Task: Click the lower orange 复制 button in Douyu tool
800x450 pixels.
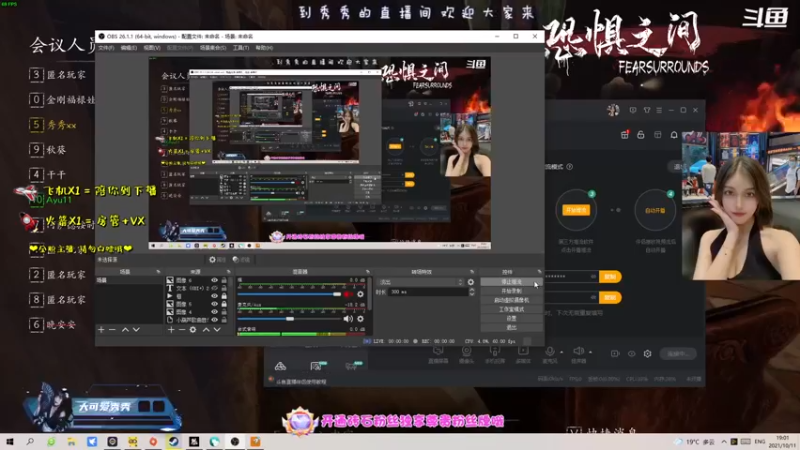Action: pyautogui.click(x=610, y=297)
